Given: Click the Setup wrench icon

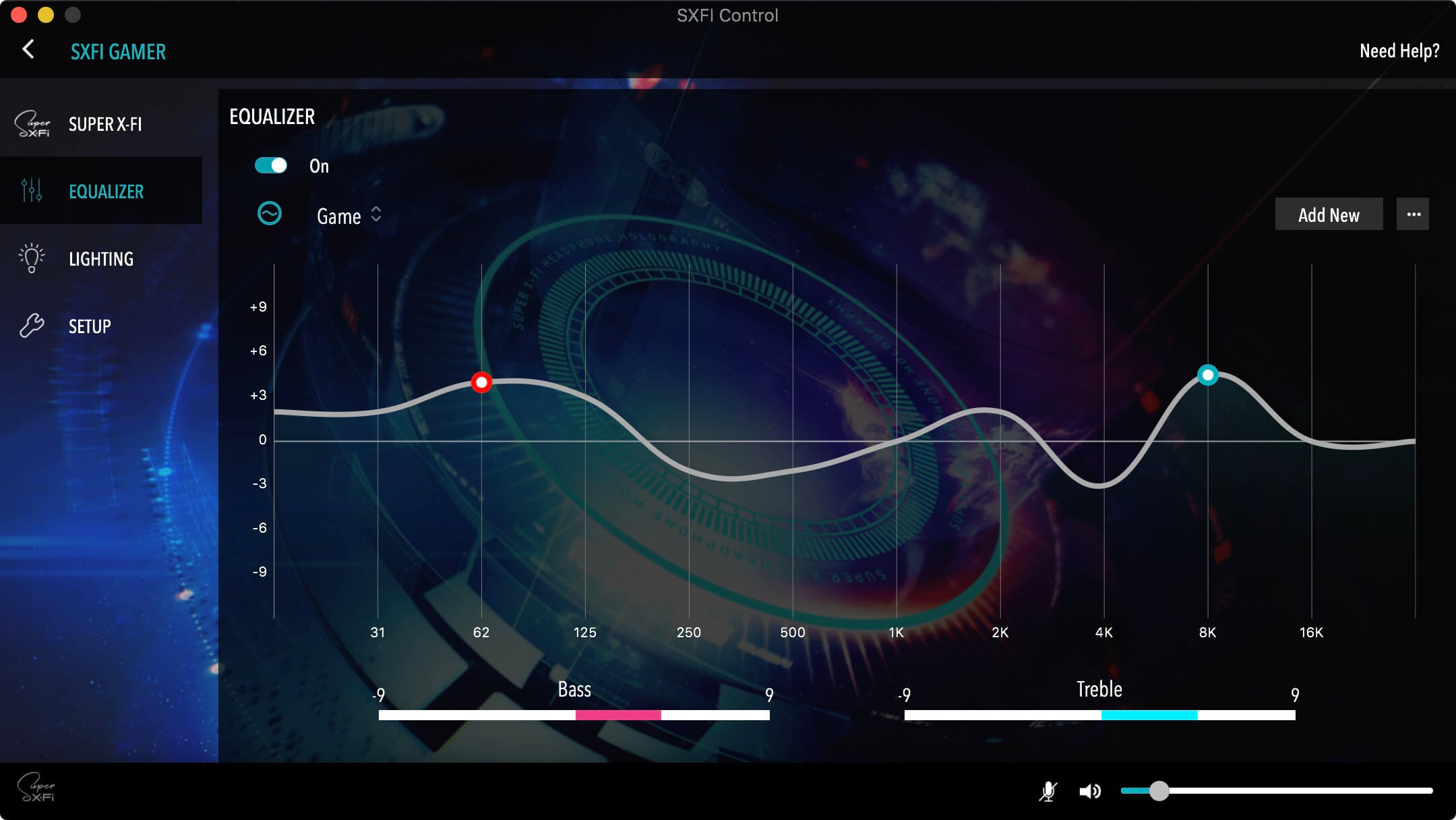Looking at the screenshot, I should point(32,326).
